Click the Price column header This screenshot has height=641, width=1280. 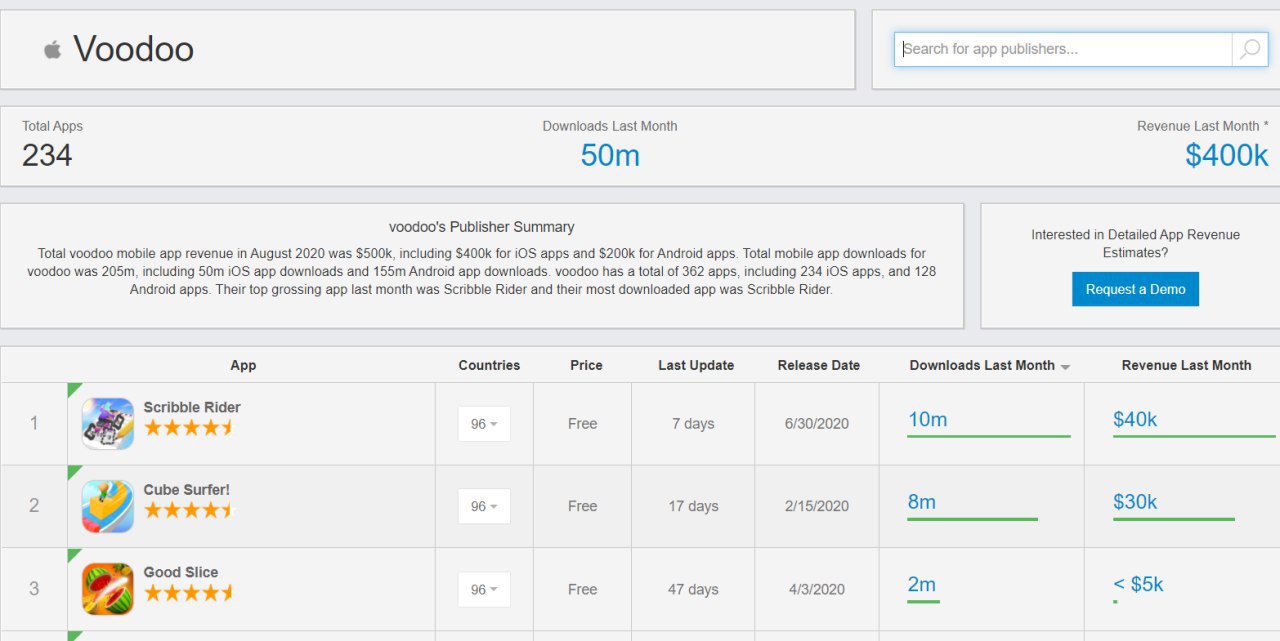pyautogui.click(x=586, y=365)
